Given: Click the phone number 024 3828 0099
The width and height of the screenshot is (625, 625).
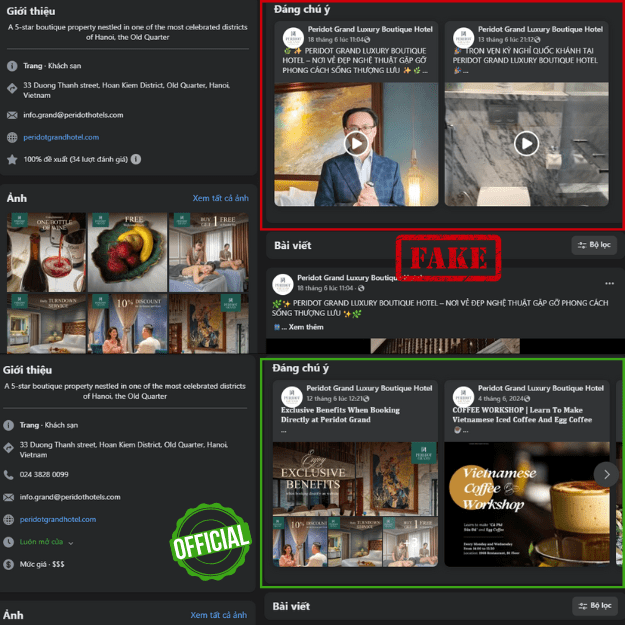Looking at the screenshot, I should pos(44,474).
